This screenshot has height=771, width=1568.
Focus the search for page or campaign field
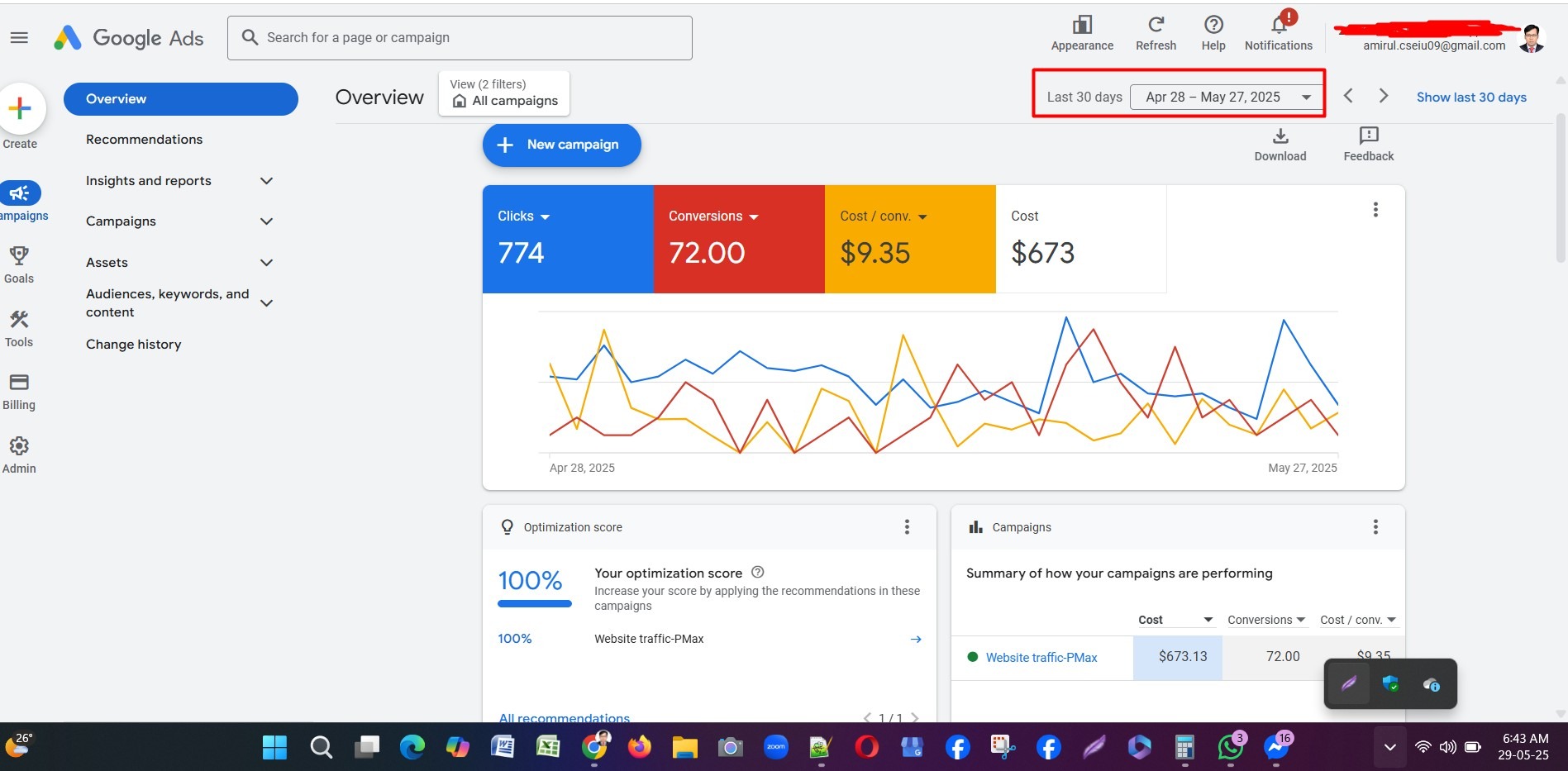point(460,38)
